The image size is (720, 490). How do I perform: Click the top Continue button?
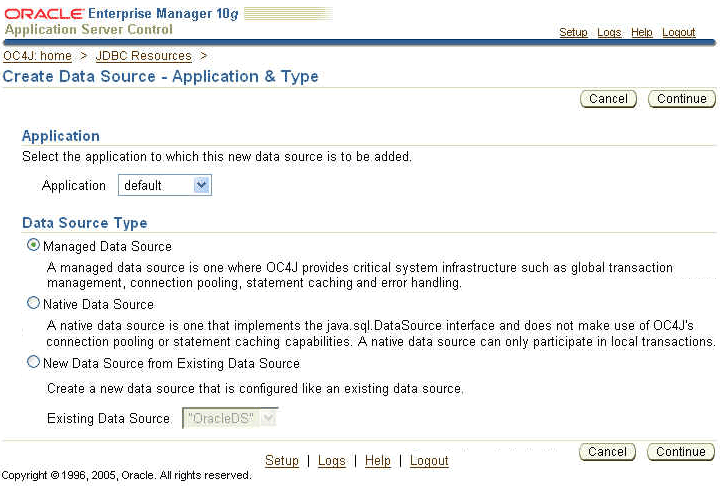pos(681,99)
